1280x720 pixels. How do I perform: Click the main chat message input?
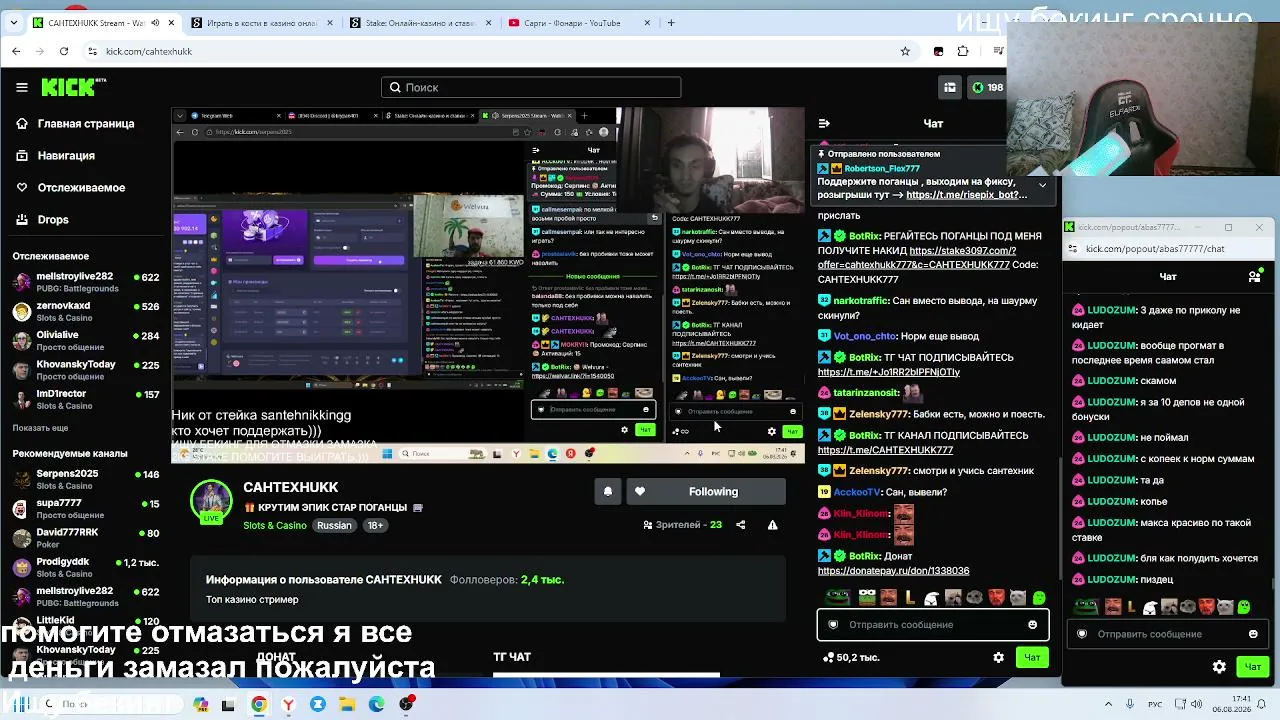(x=932, y=625)
